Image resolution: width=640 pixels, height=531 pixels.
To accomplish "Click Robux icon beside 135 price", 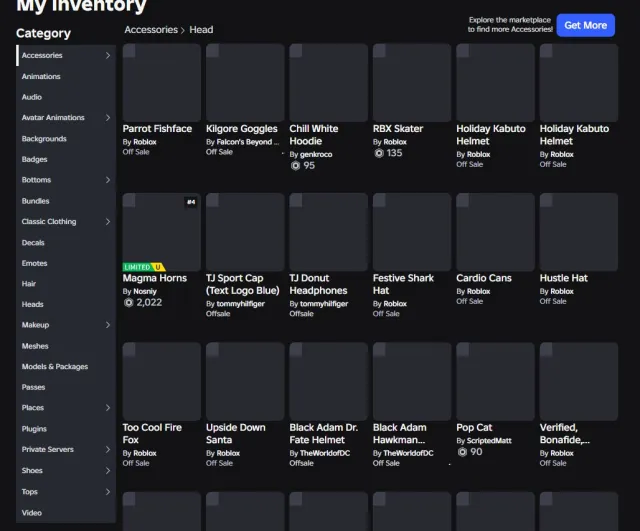I will (x=379, y=153).
